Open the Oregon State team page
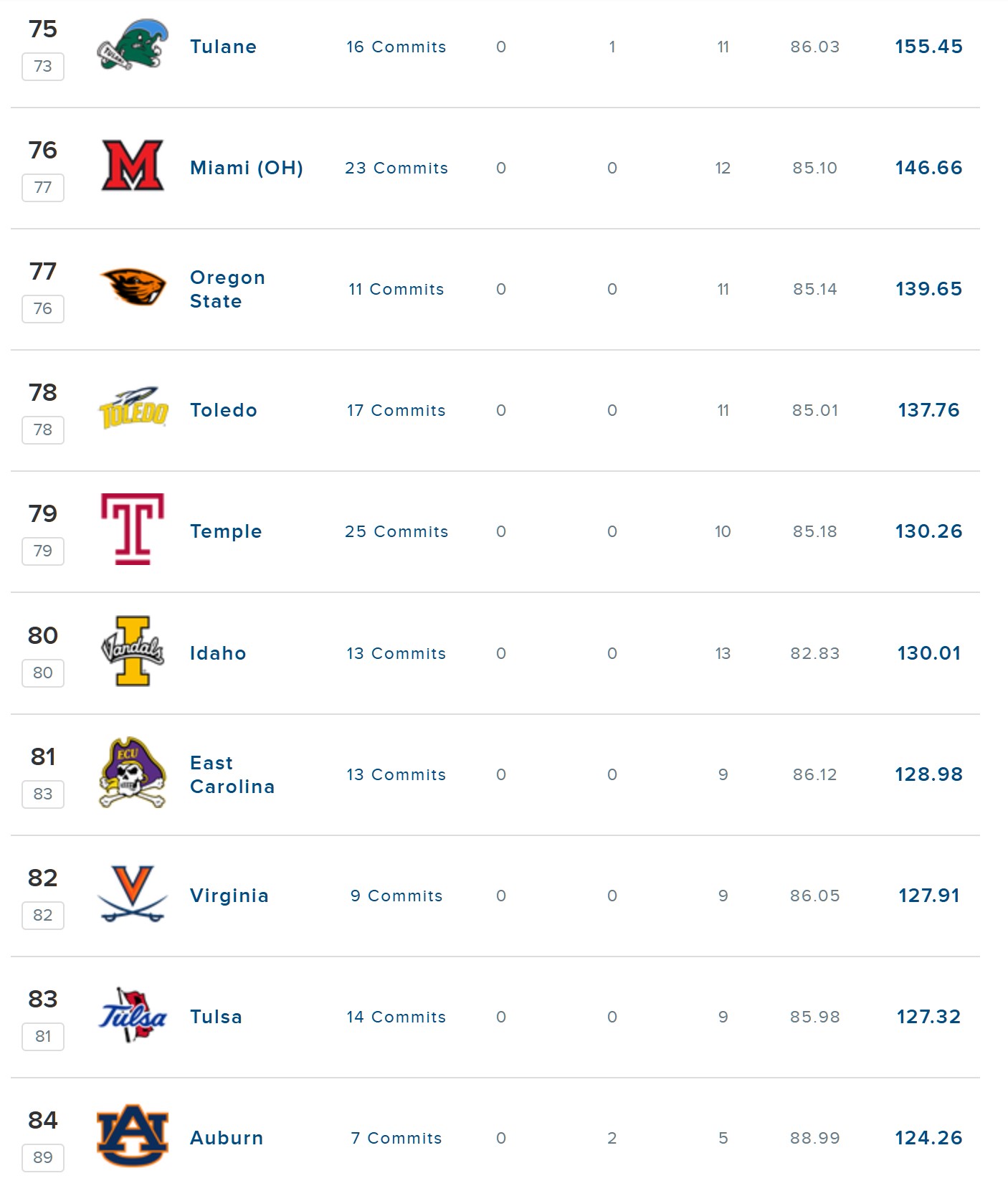The image size is (1008, 1196). pos(227,289)
